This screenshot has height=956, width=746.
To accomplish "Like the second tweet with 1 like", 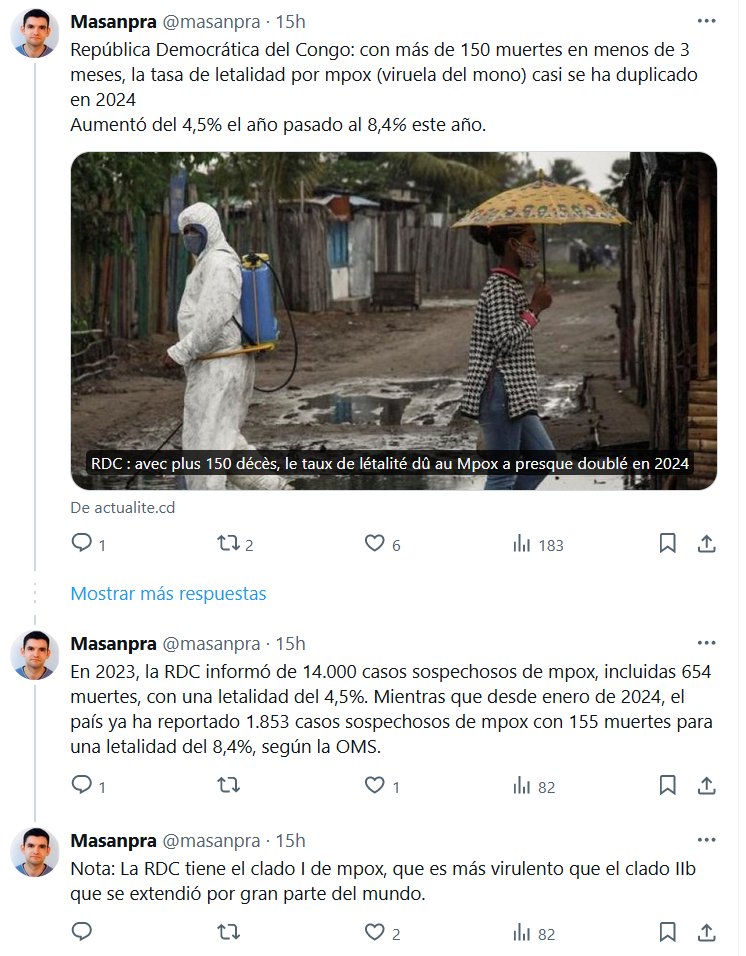I will point(374,786).
